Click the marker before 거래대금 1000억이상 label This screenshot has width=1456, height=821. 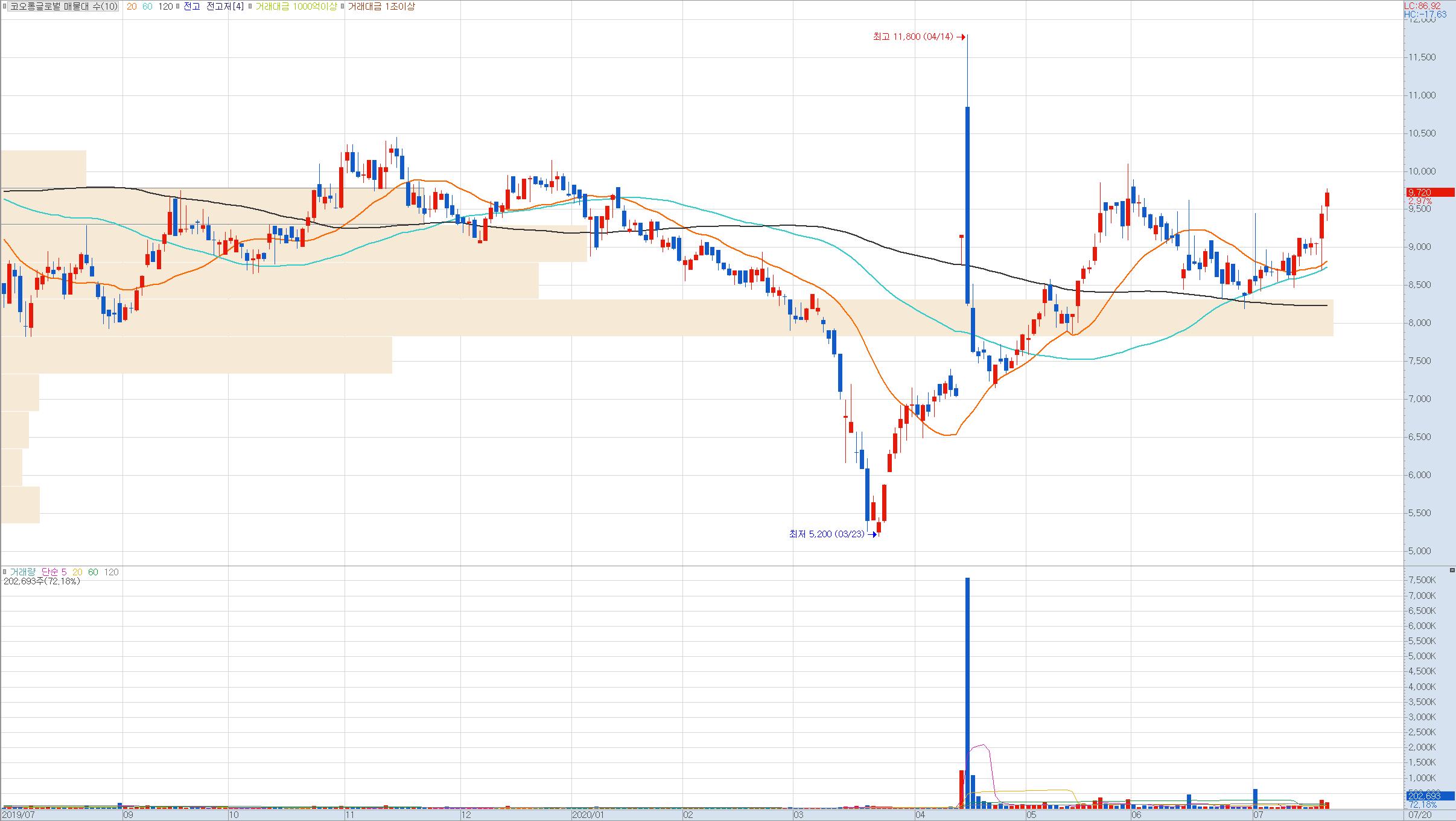pos(250,7)
